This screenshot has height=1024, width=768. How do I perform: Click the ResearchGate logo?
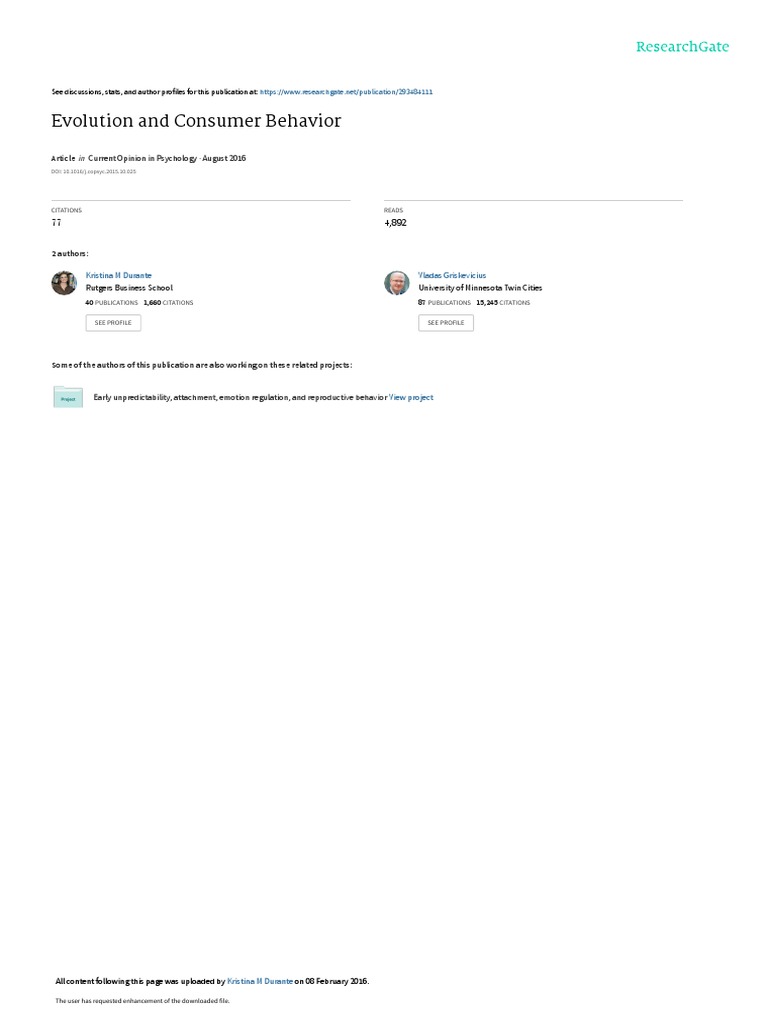[x=682, y=46]
